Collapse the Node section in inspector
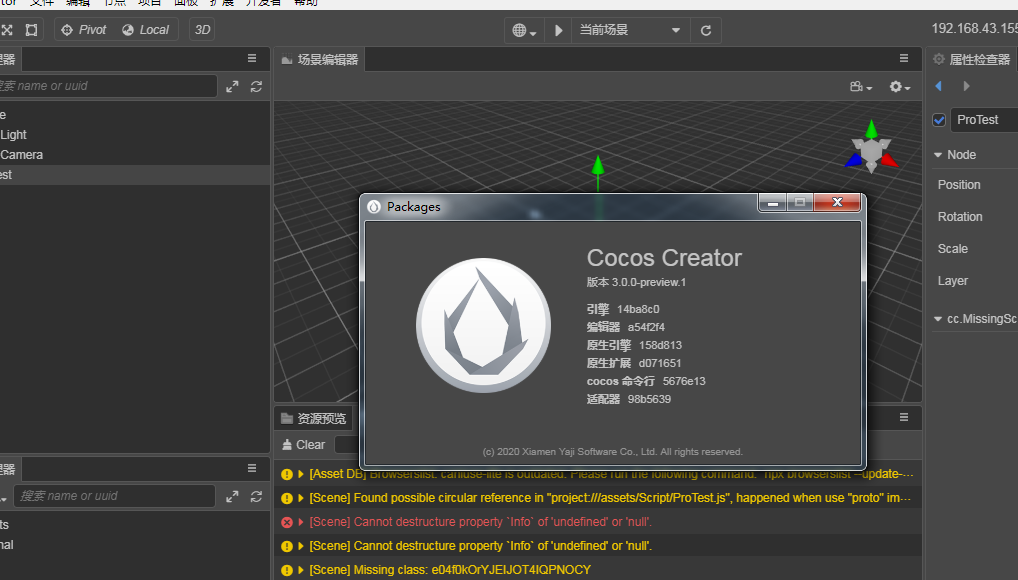This screenshot has height=580, width=1018. [937, 155]
